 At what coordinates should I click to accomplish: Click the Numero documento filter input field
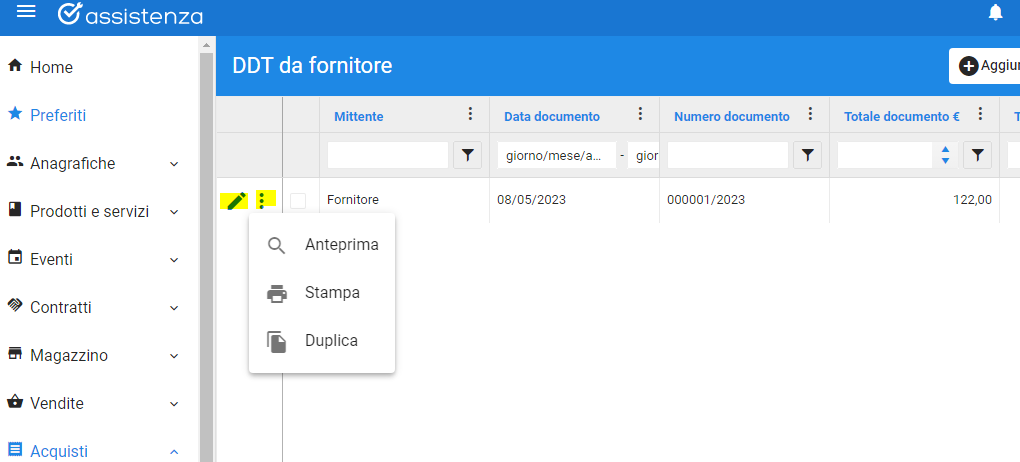pyautogui.click(x=727, y=155)
